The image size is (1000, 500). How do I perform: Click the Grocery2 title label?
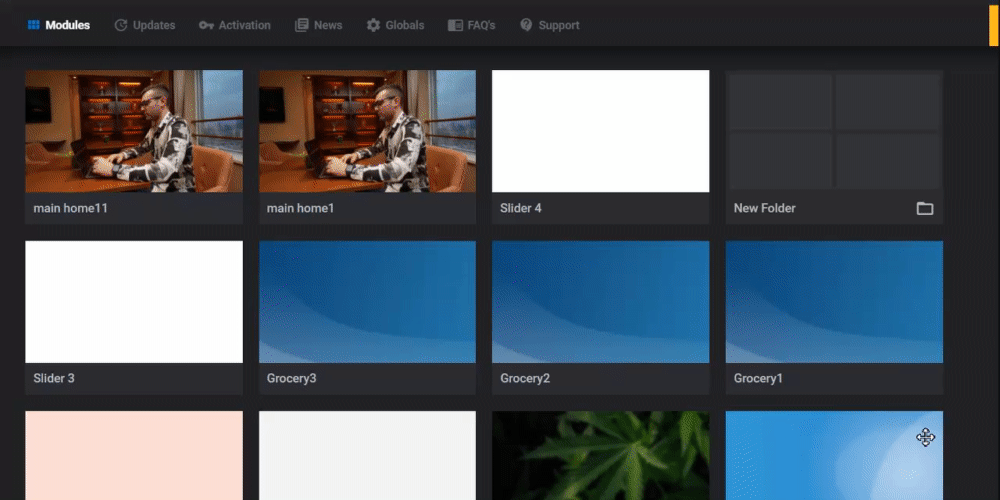(525, 379)
